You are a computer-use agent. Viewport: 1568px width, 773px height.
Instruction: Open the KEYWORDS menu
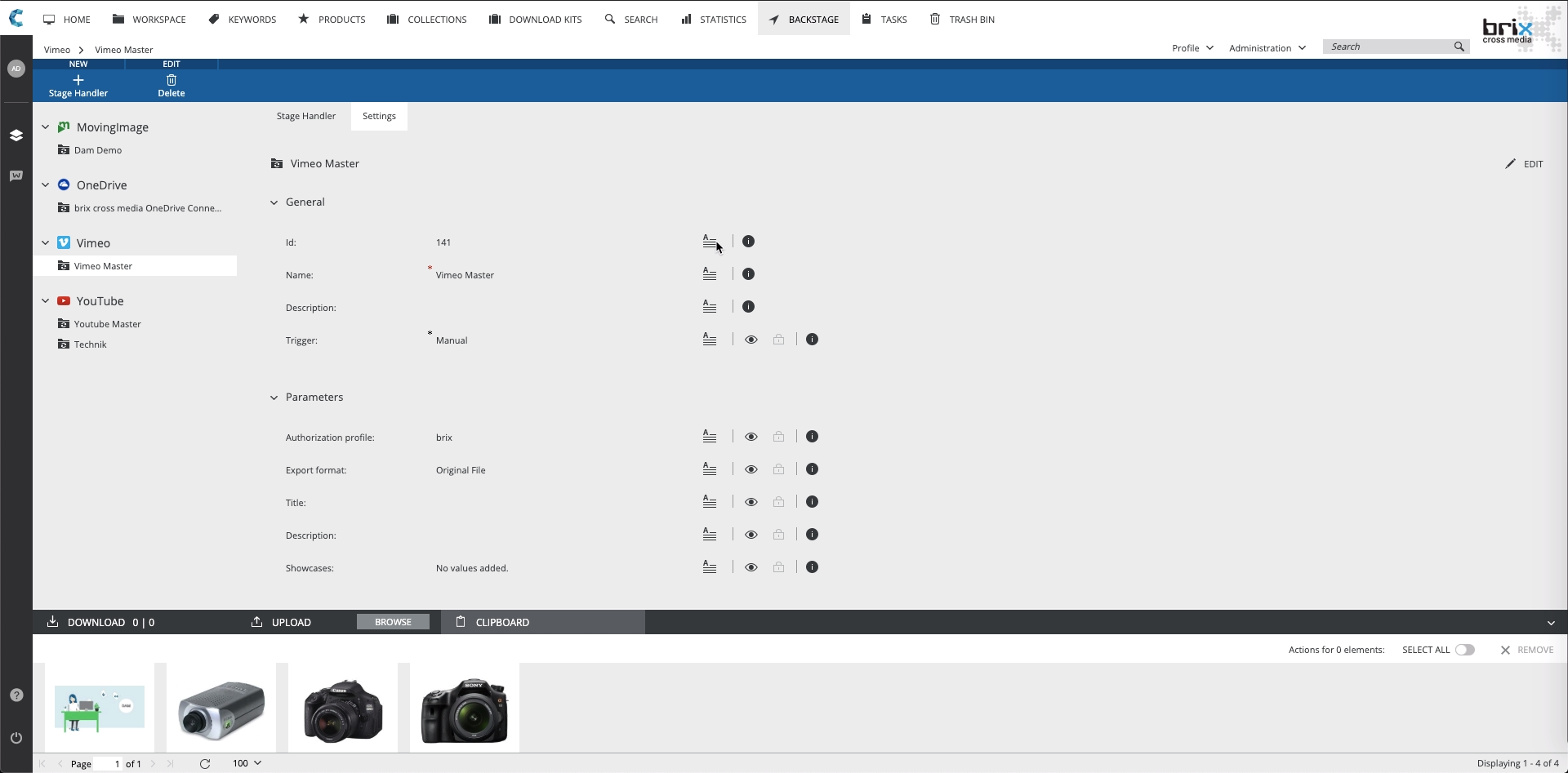243,19
